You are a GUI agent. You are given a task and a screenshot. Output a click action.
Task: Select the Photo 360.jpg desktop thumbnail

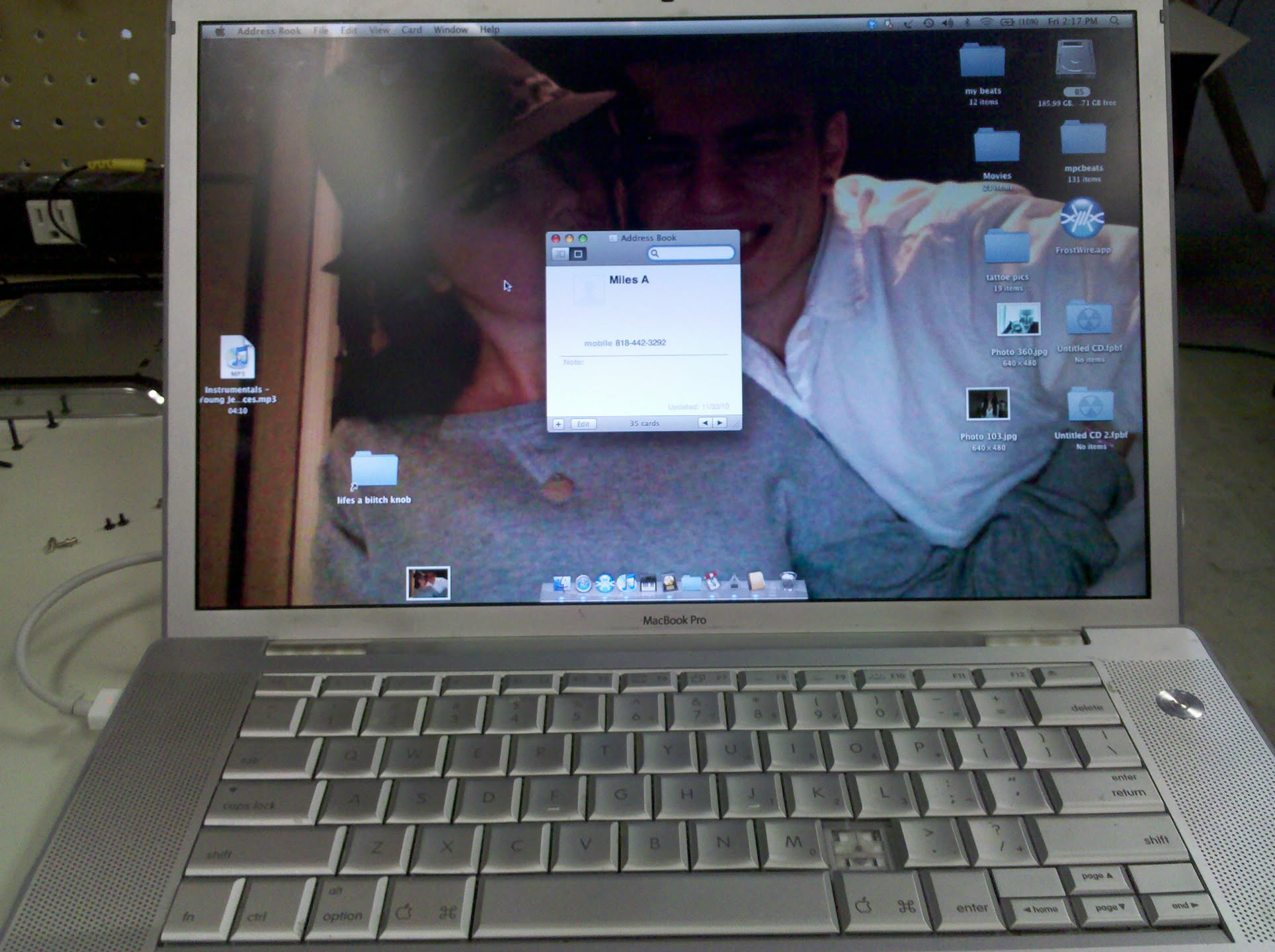(1018, 320)
